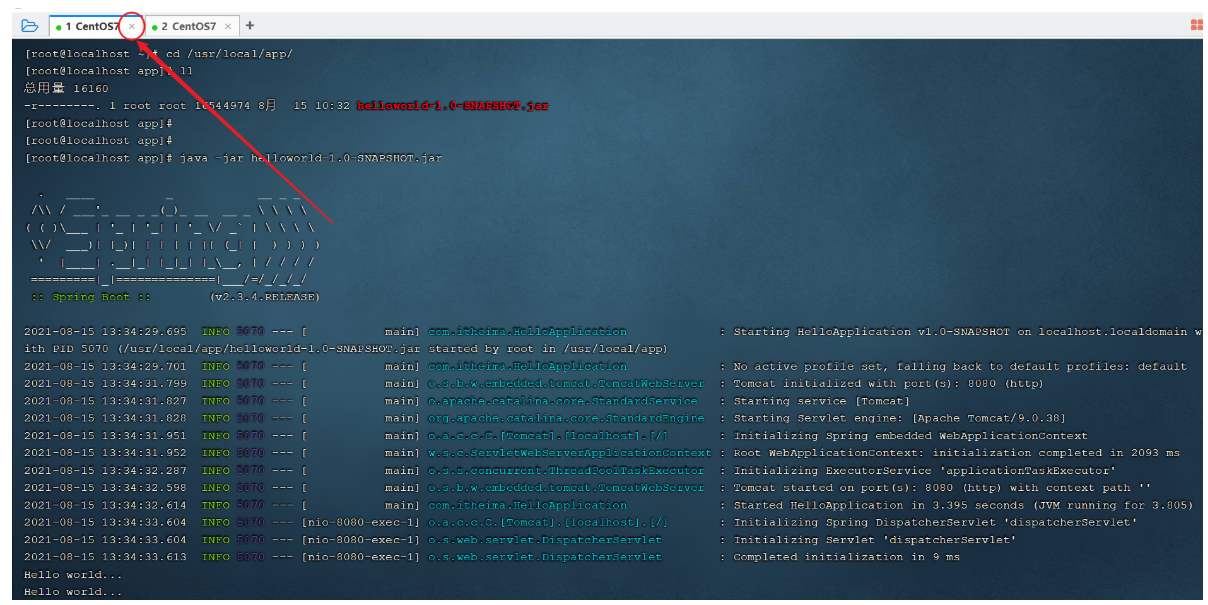The width and height of the screenshot is (1208, 605).
Task: Click logger name w.s.c.ServletWebServerApplicationContext
Action: click(570, 453)
